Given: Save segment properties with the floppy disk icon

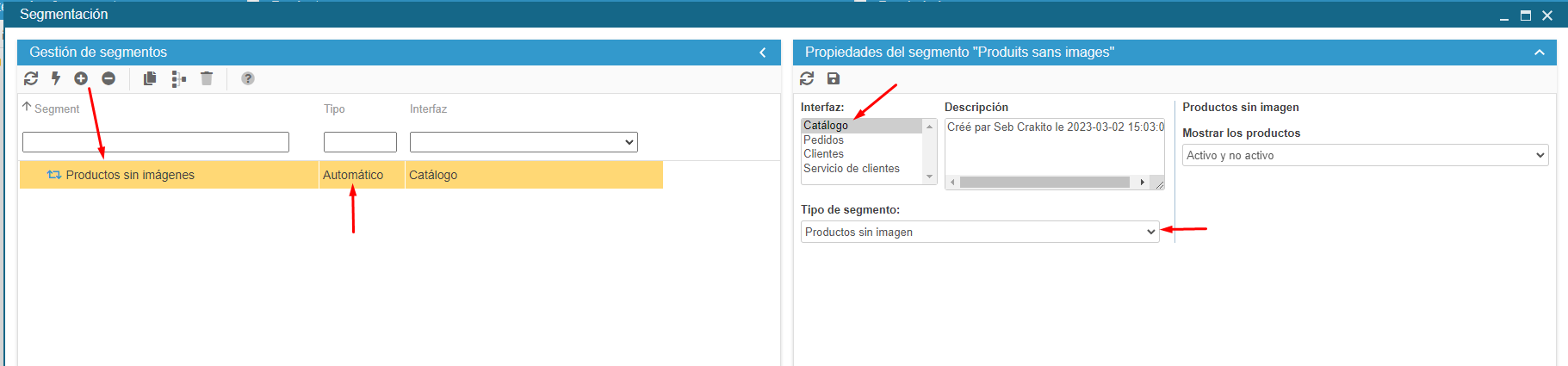Looking at the screenshot, I should (x=834, y=78).
